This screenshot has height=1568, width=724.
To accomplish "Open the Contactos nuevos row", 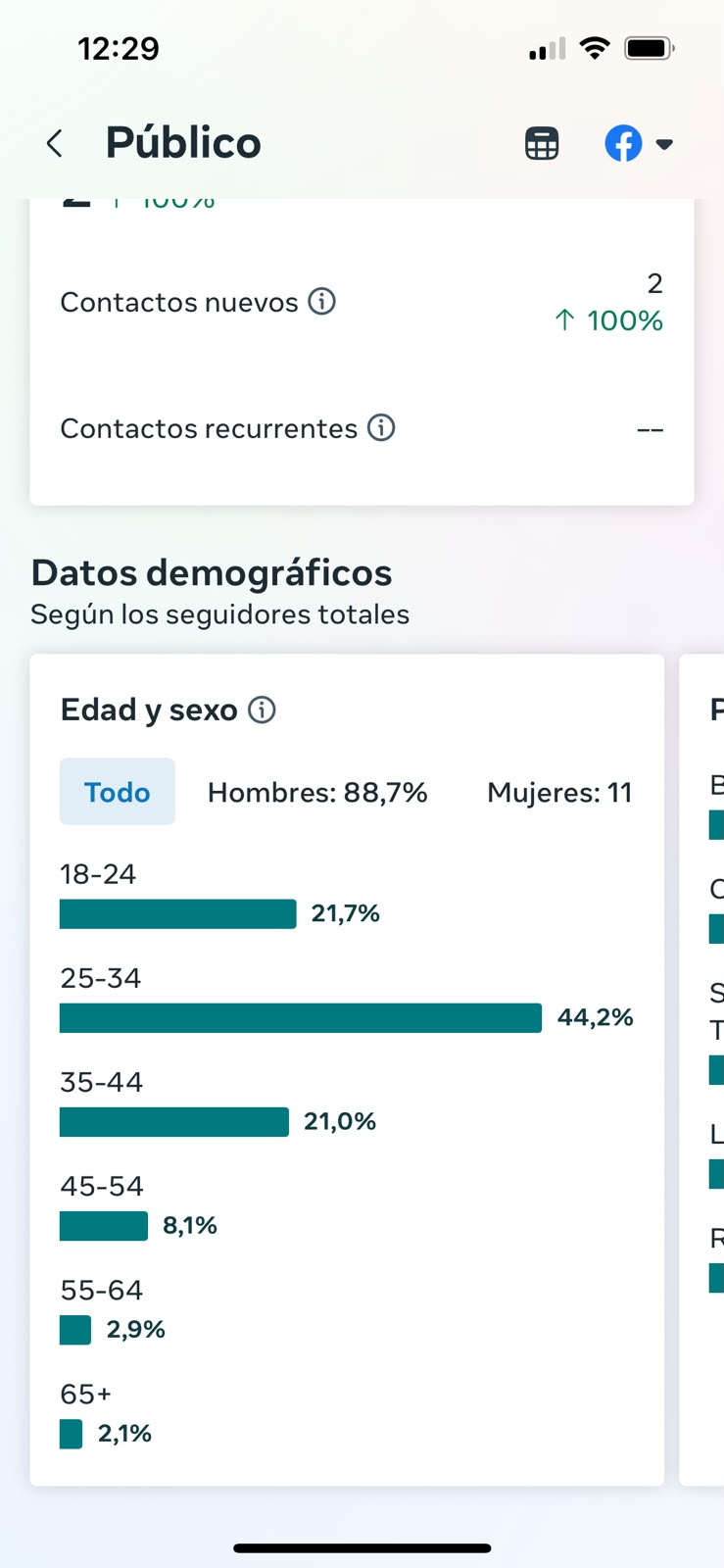I will point(362,302).
